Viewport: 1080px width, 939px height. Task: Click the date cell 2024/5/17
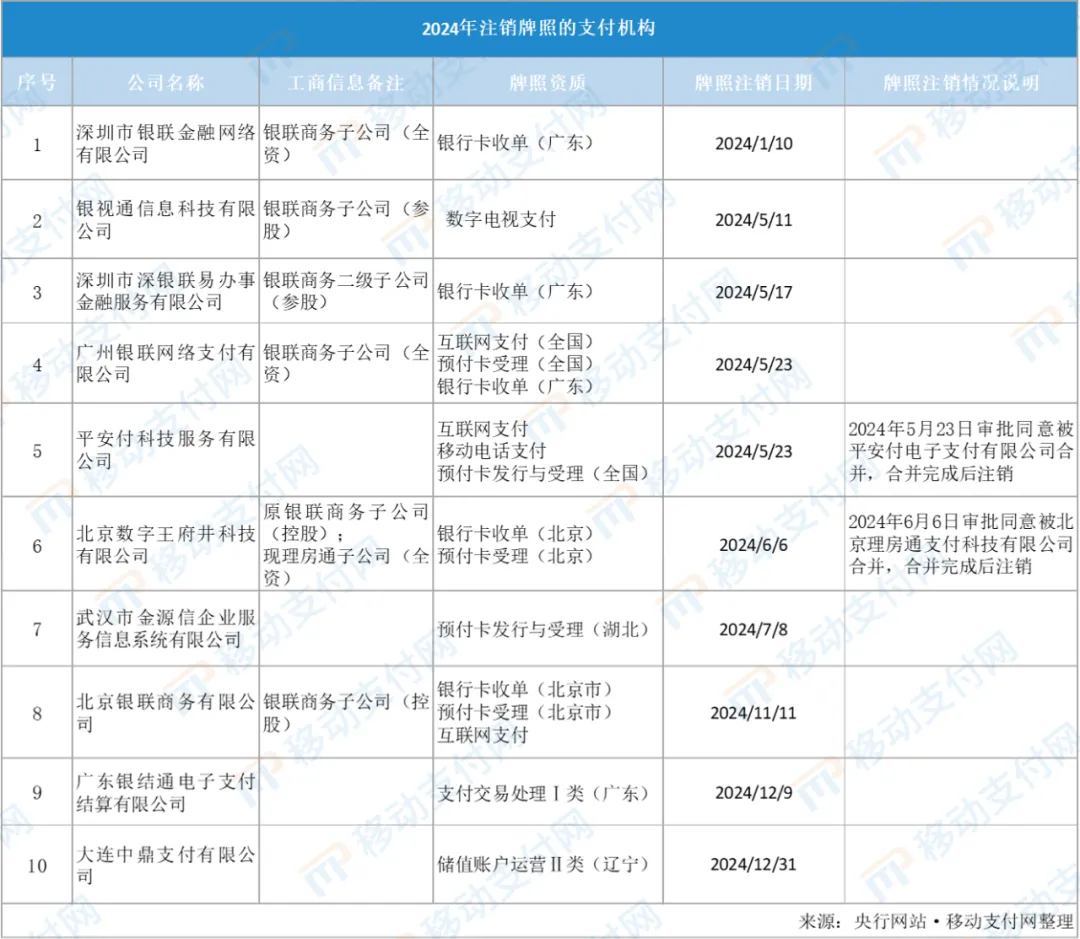pyautogui.click(x=754, y=292)
